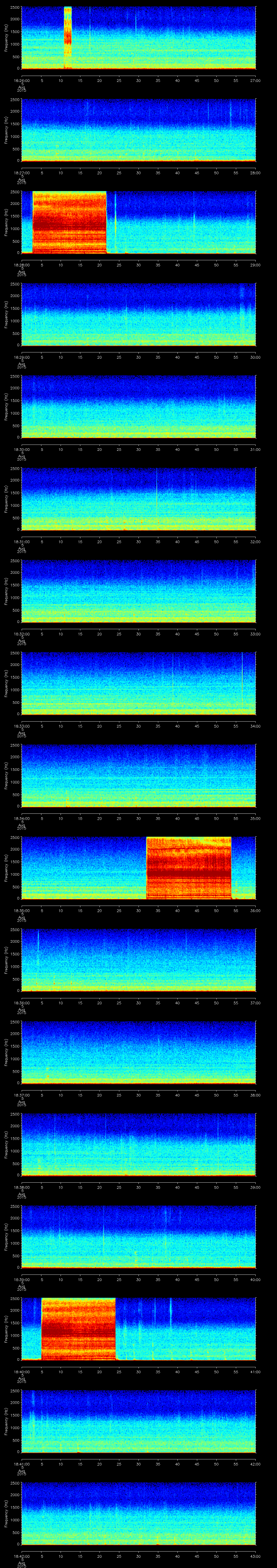
Task: Select the 18:34 spectrogram plot
Action: tap(138, 775)
